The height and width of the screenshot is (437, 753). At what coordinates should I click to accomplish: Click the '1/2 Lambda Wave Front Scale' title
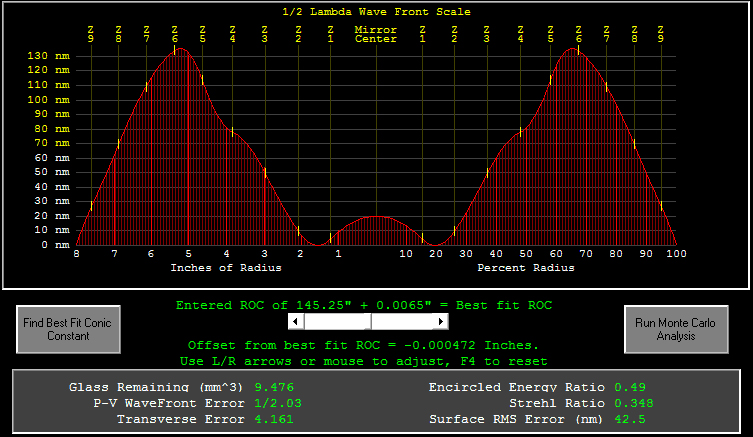[x=376, y=12]
